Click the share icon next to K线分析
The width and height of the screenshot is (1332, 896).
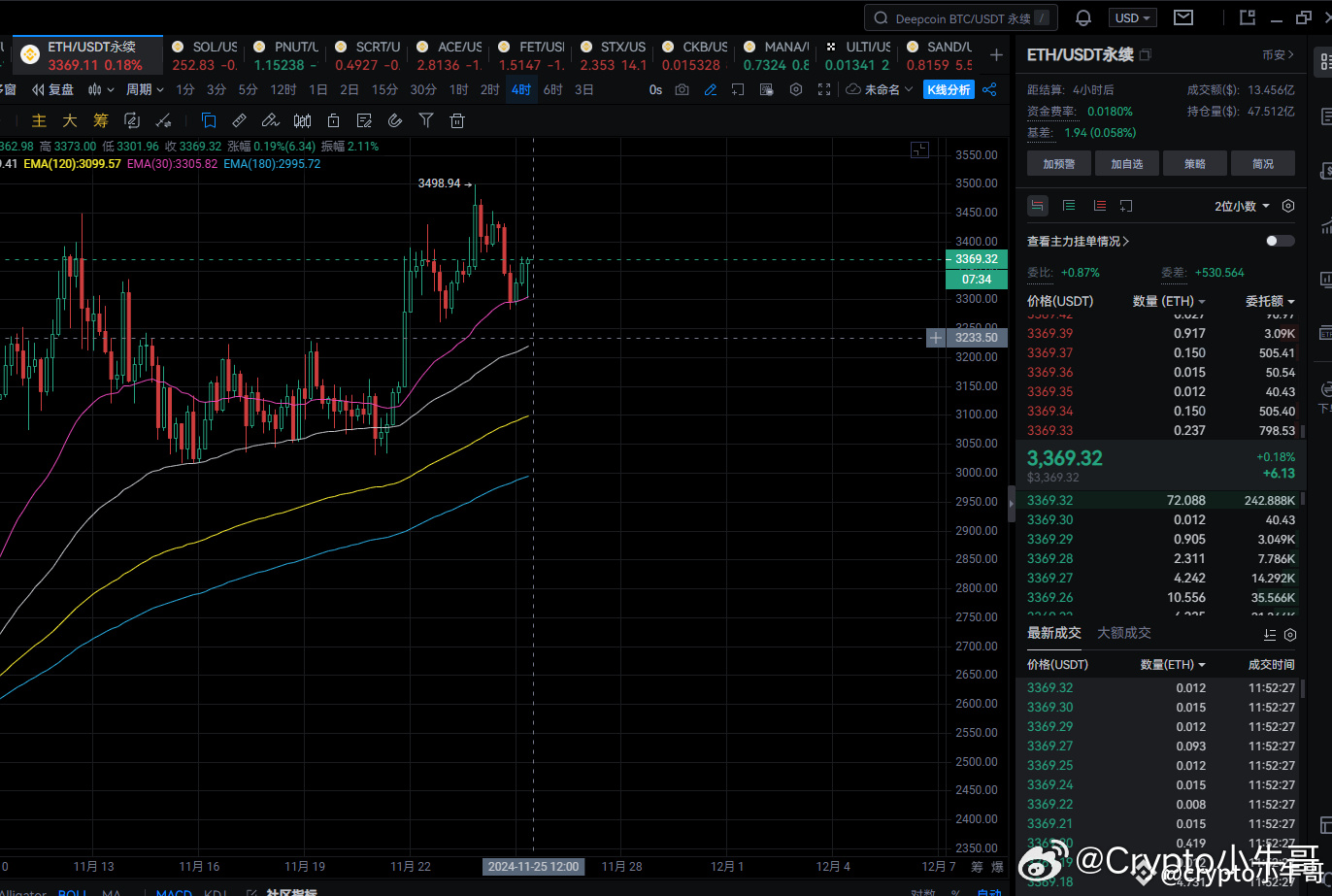(x=989, y=89)
